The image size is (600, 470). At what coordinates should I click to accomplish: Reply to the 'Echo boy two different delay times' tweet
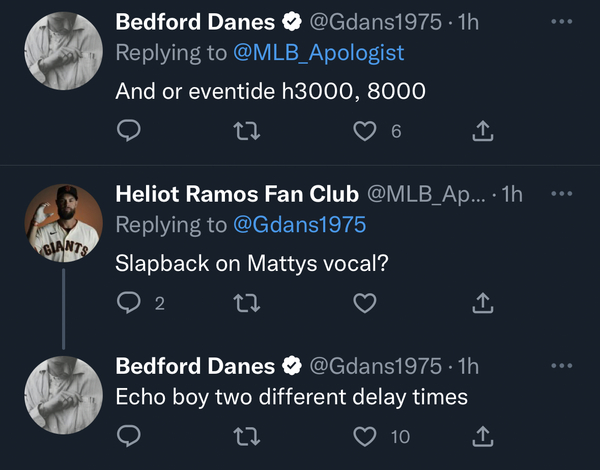pyautogui.click(x=129, y=436)
